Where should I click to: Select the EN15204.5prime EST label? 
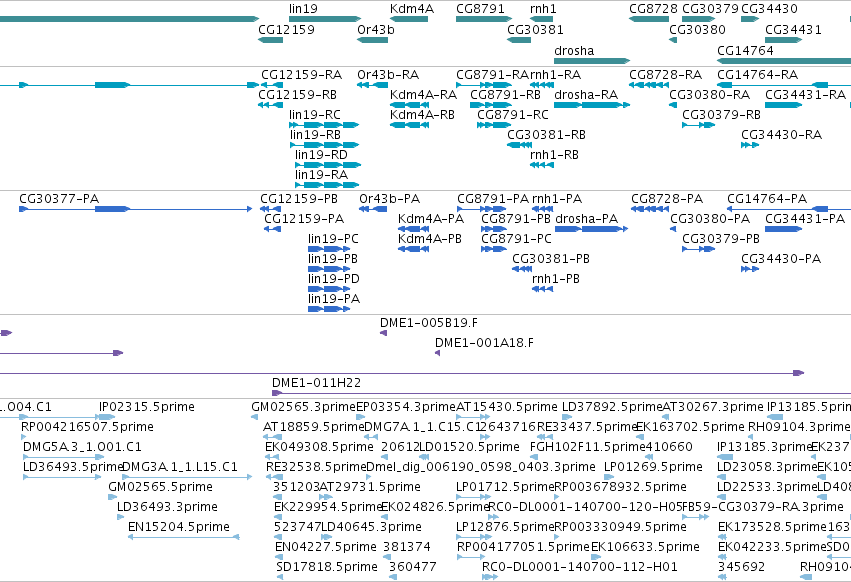(x=179, y=527)
